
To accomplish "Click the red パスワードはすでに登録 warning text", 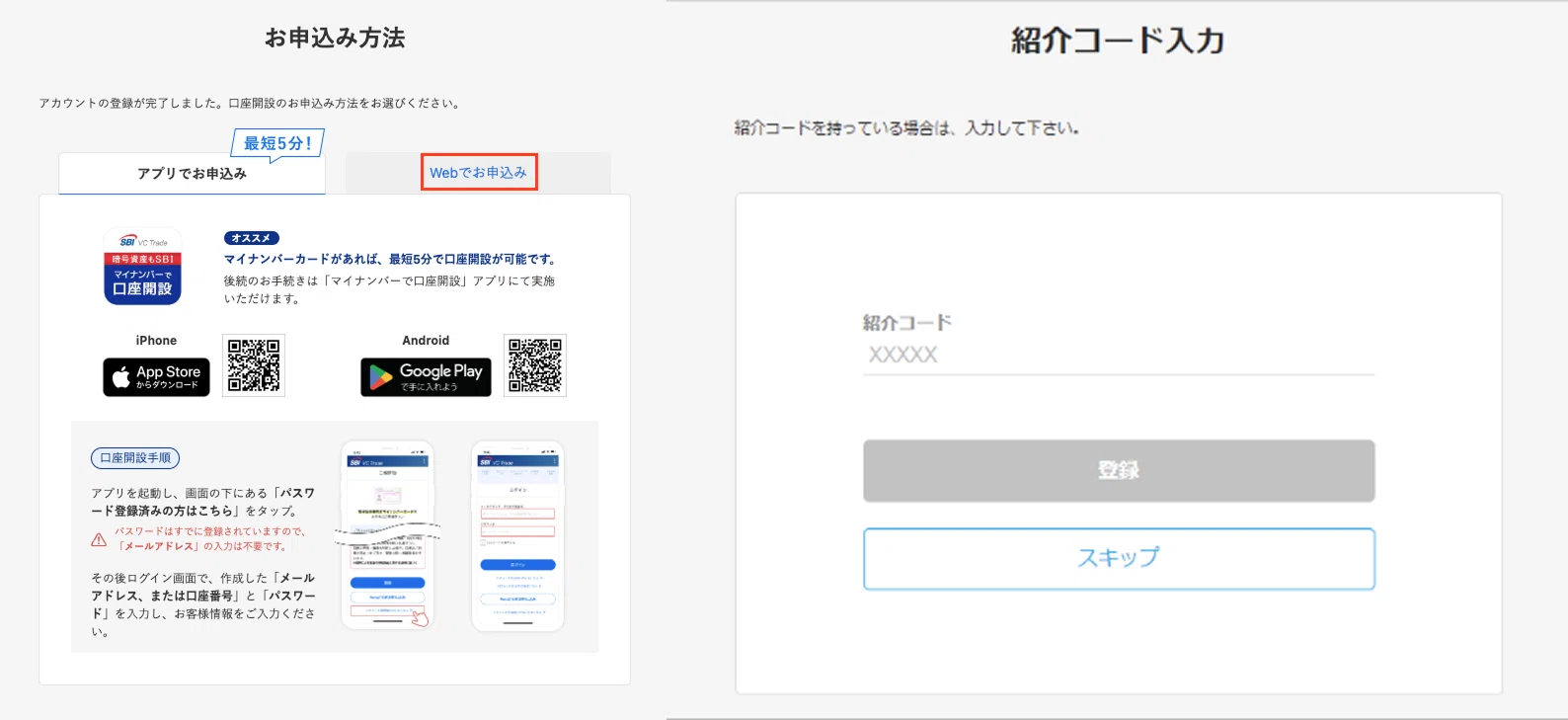I will (209, 538).
